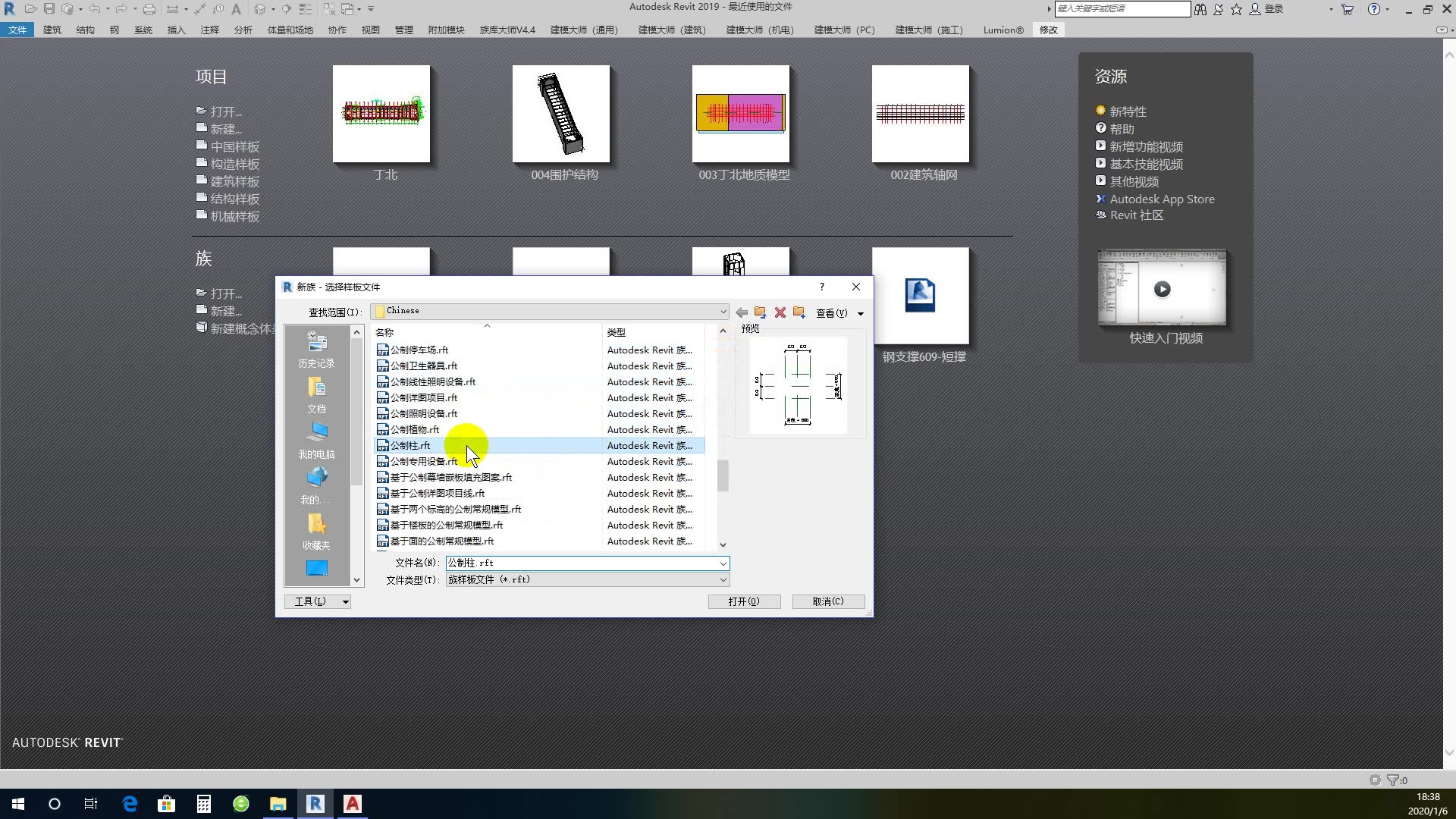
Task: Switch to the Lumion® ribbon tab
Action: coord(1003,30)
